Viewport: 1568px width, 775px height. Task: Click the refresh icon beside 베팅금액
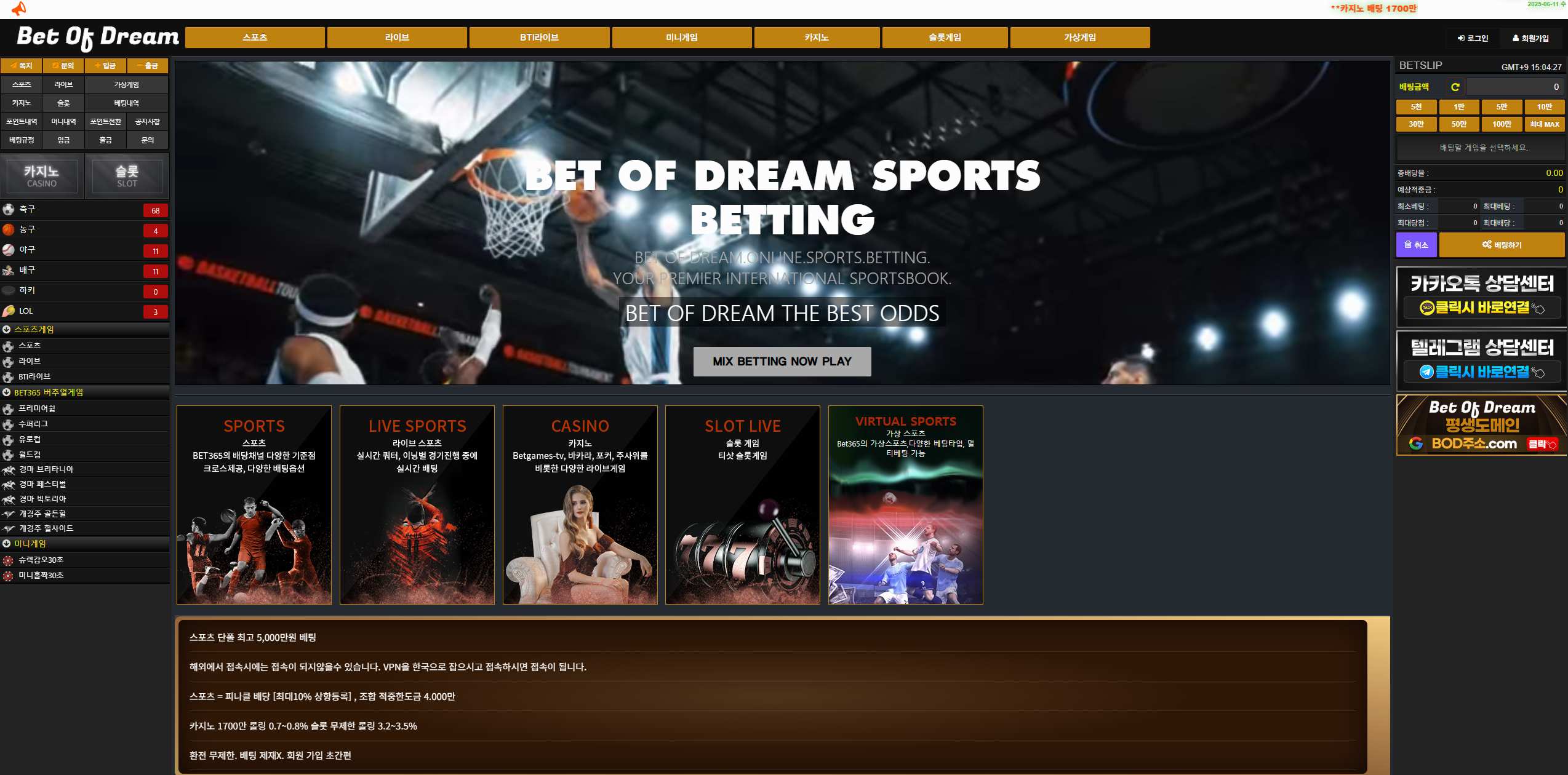pos(1455,87)
